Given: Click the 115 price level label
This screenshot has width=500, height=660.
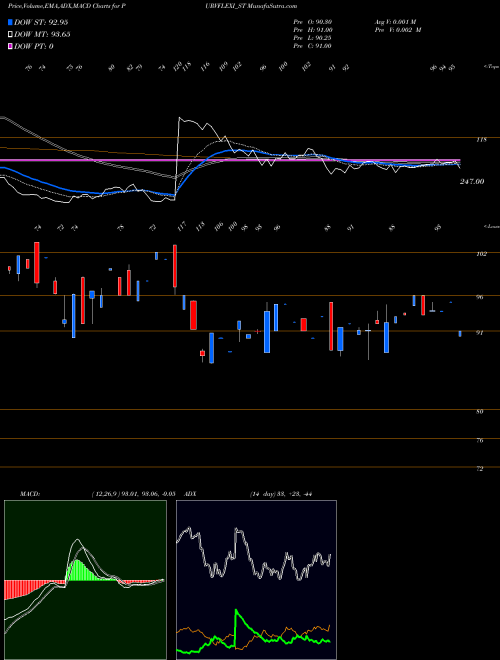Looking at the screenshot, I should (x=482, y=140).
